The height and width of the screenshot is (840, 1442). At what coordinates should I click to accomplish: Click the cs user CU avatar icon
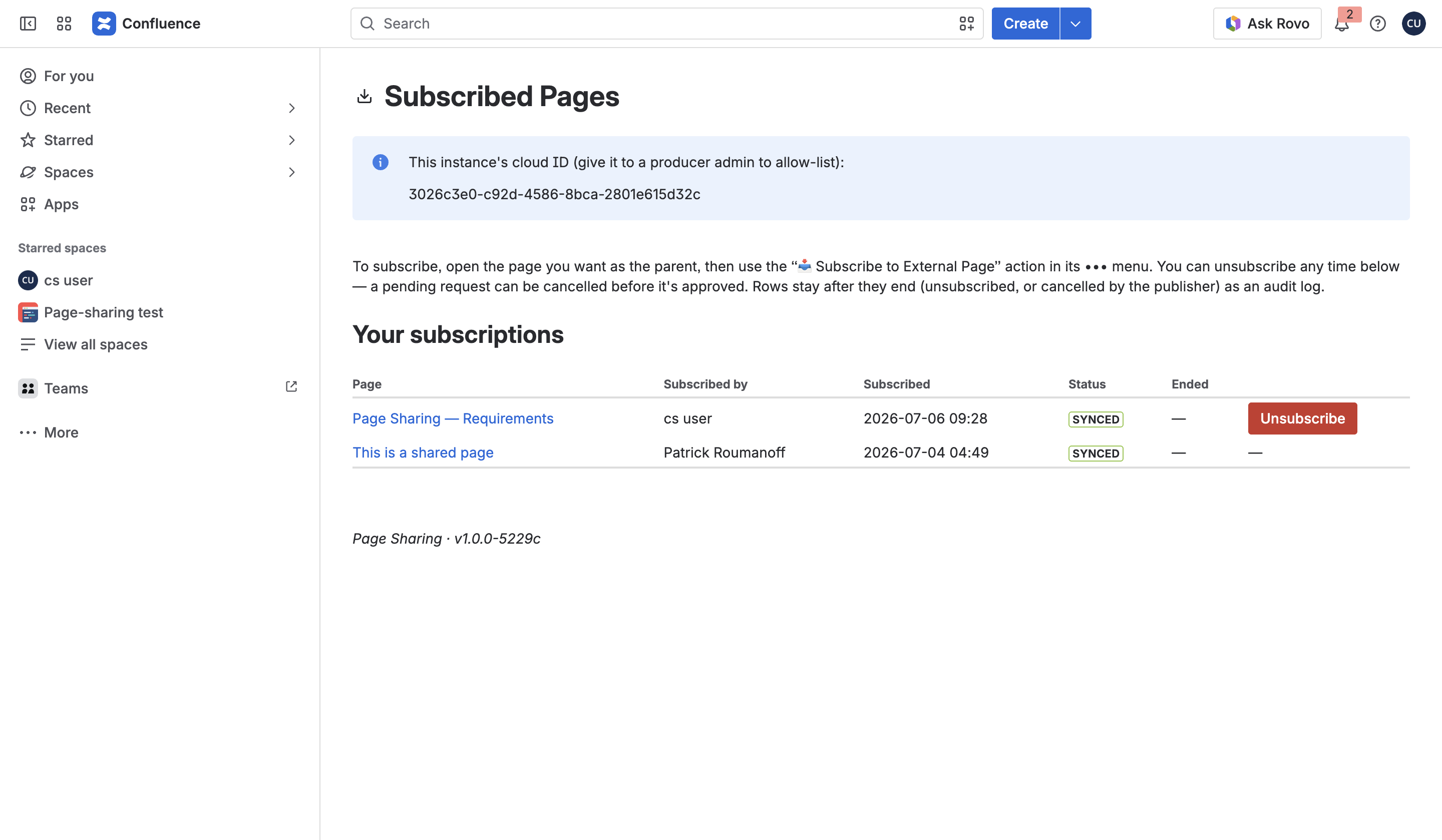pyautogui.click(x=28, y=280)
